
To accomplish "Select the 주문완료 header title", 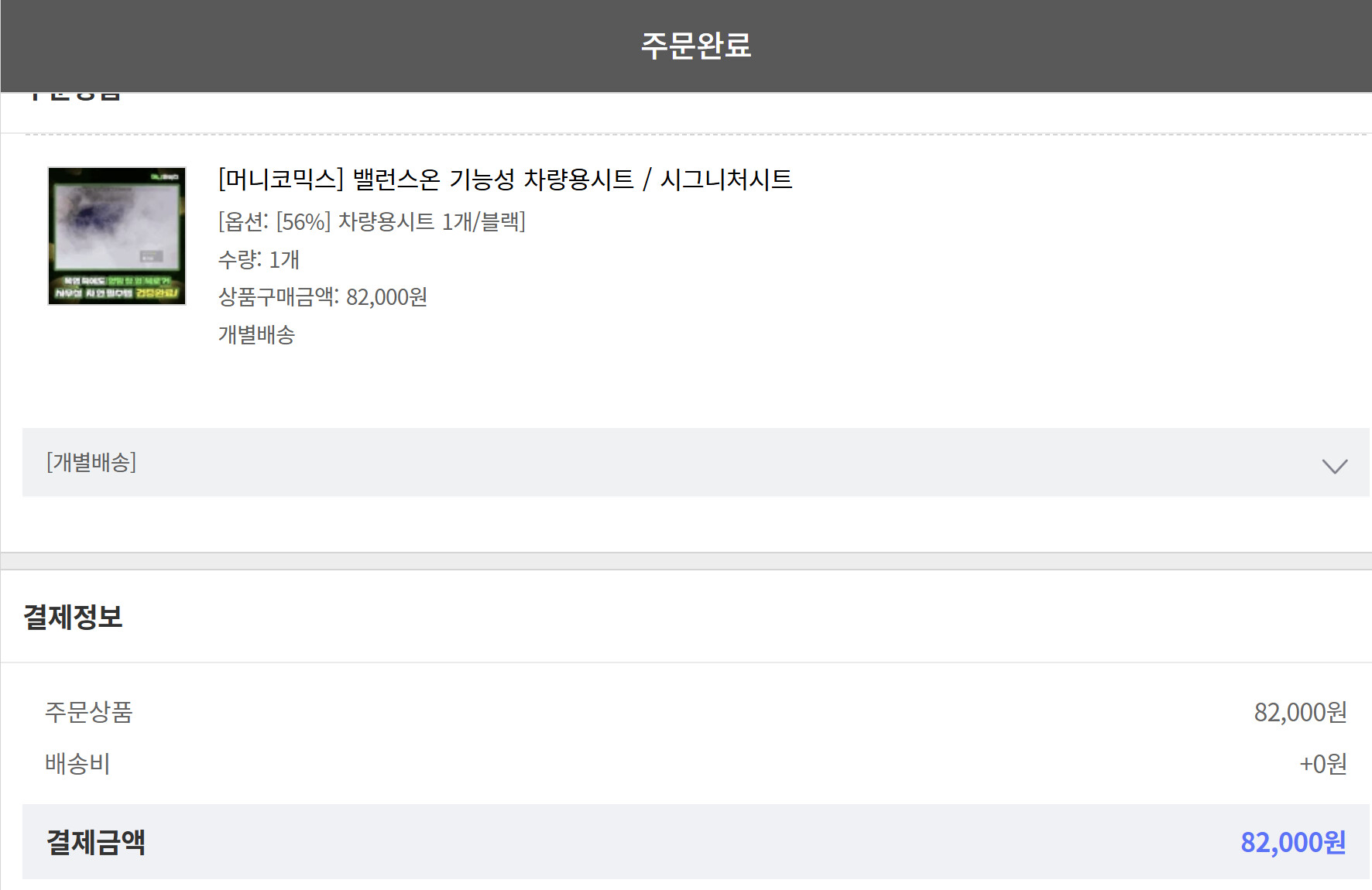I will coord(695,45).
